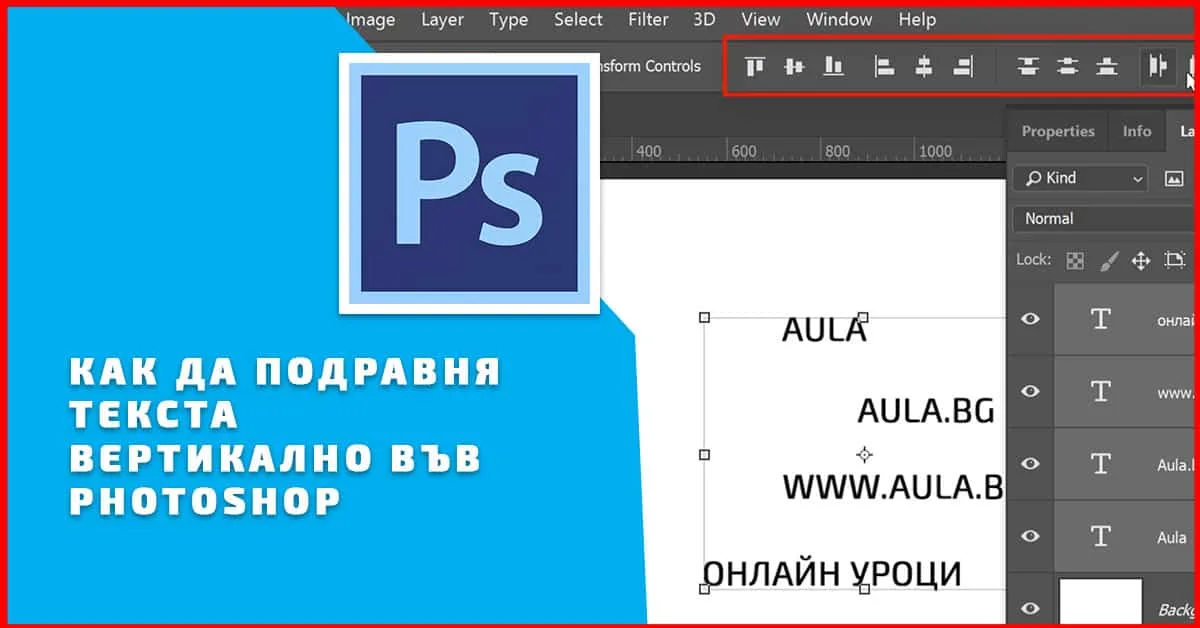Image resolution: width=1200 pixels, height=628 pixels.
Task: Click the Align bottom edges icon
Action: (833, 66)
